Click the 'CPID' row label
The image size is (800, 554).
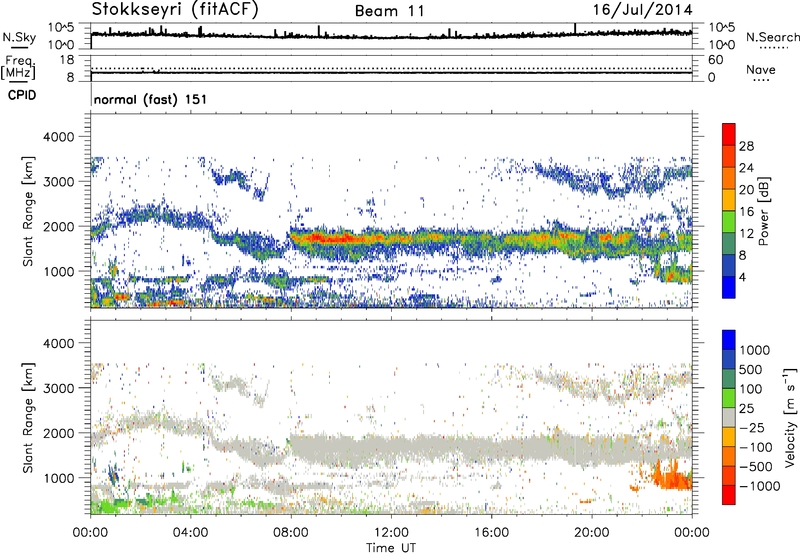coord(22,95)
